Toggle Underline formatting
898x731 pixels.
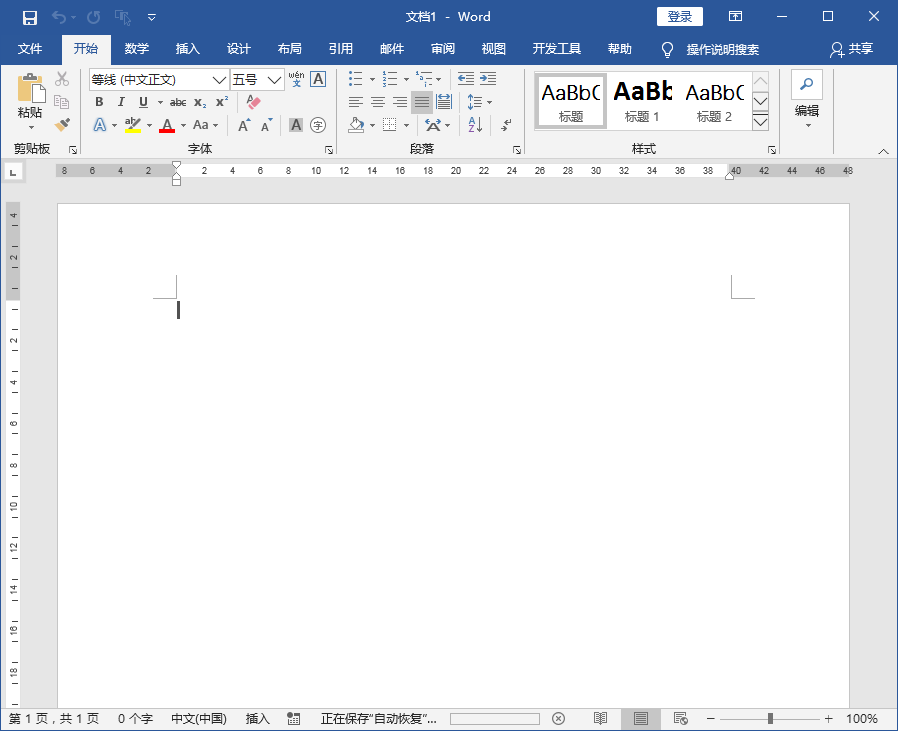tap(143, 102)
